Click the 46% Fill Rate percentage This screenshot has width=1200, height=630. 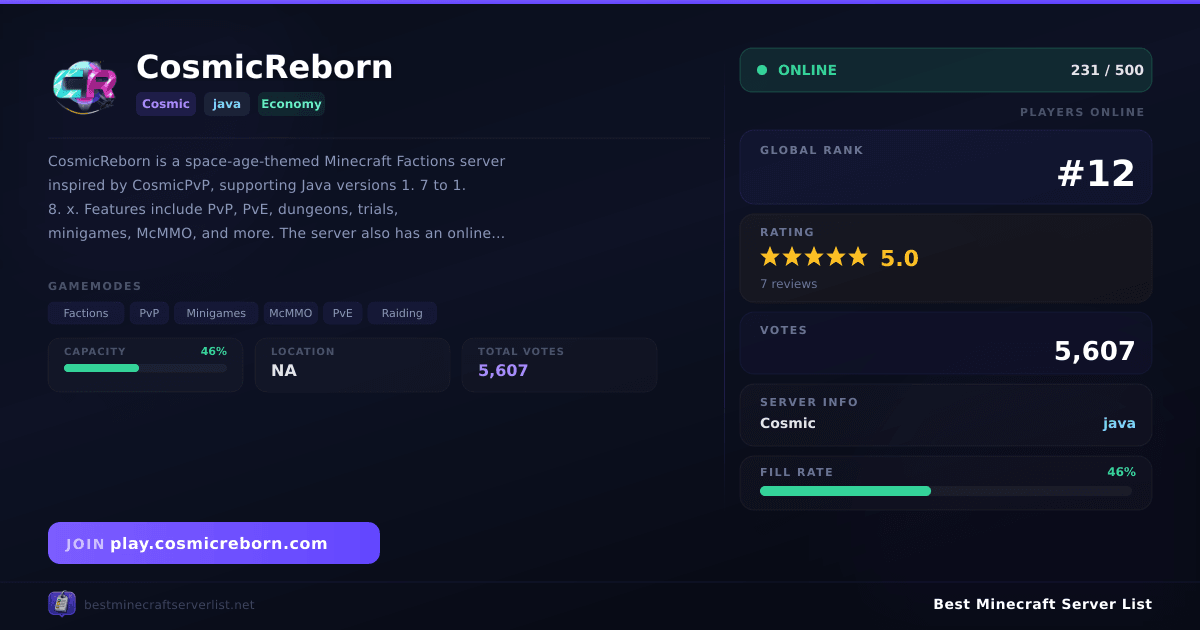[x=1121, y=472]
